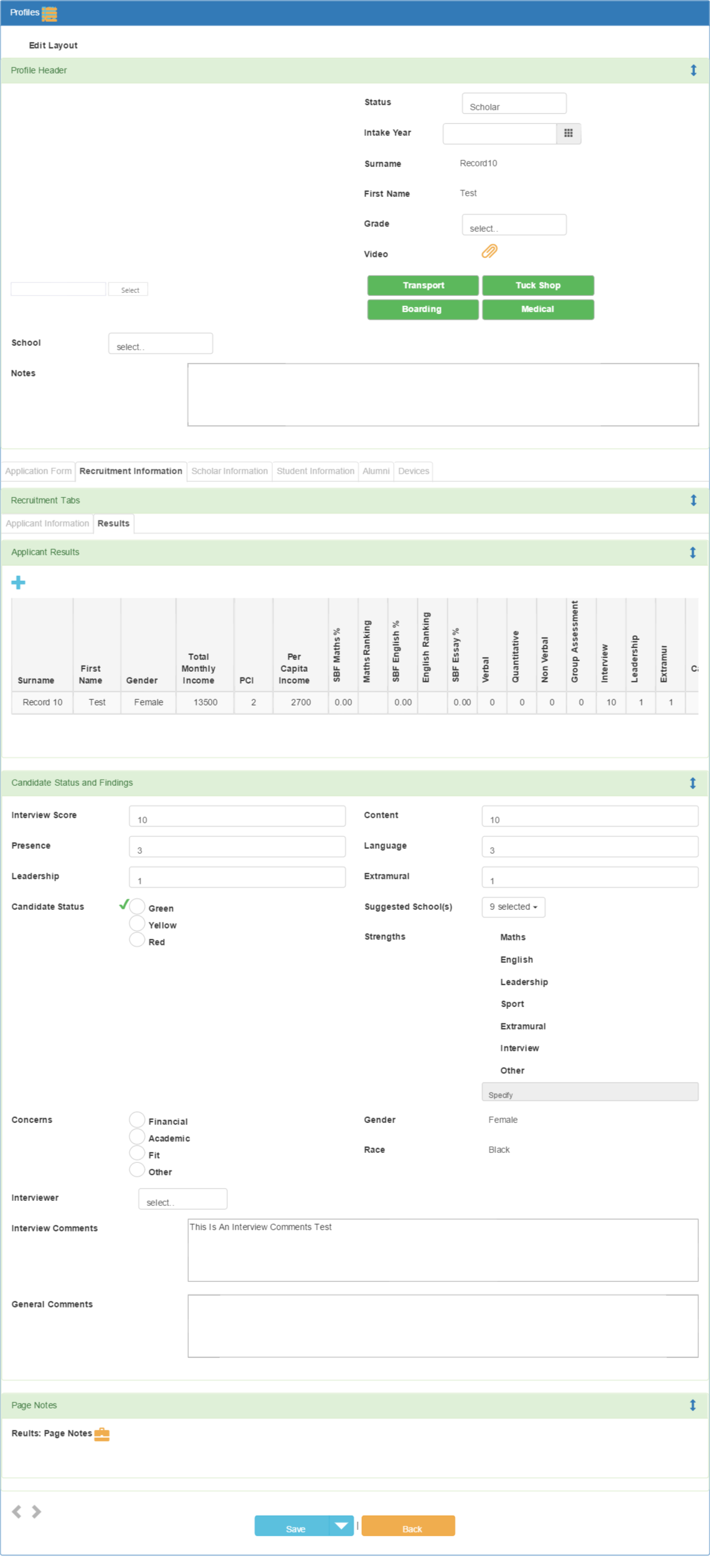Collapse the Recruitment Tabs section arrow
The height and width of the screenshot is (1568, 710).
click(x=693, y=500)
